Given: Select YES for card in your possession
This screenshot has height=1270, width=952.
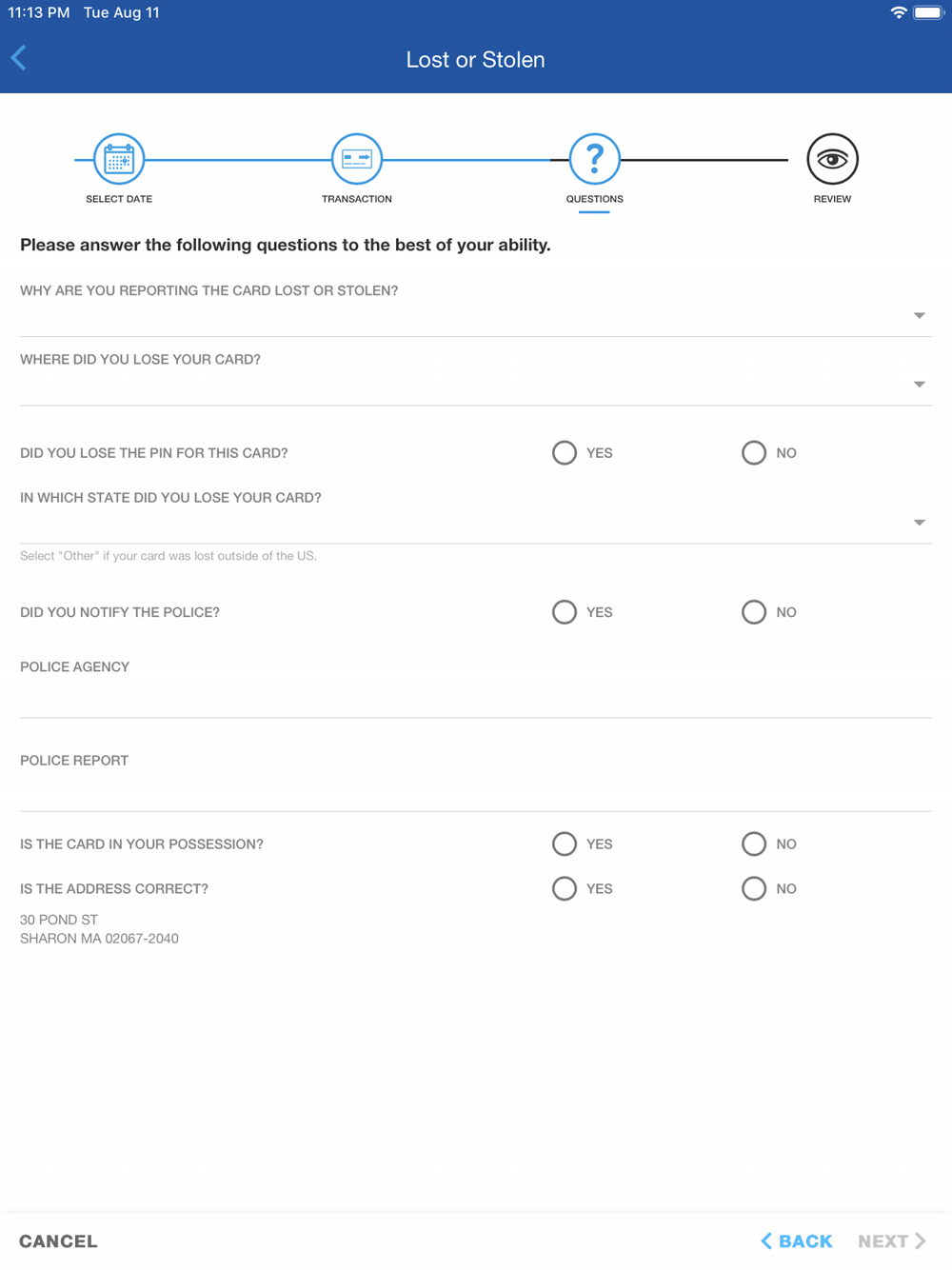Looking at the screenshot, I should (565, 843).
